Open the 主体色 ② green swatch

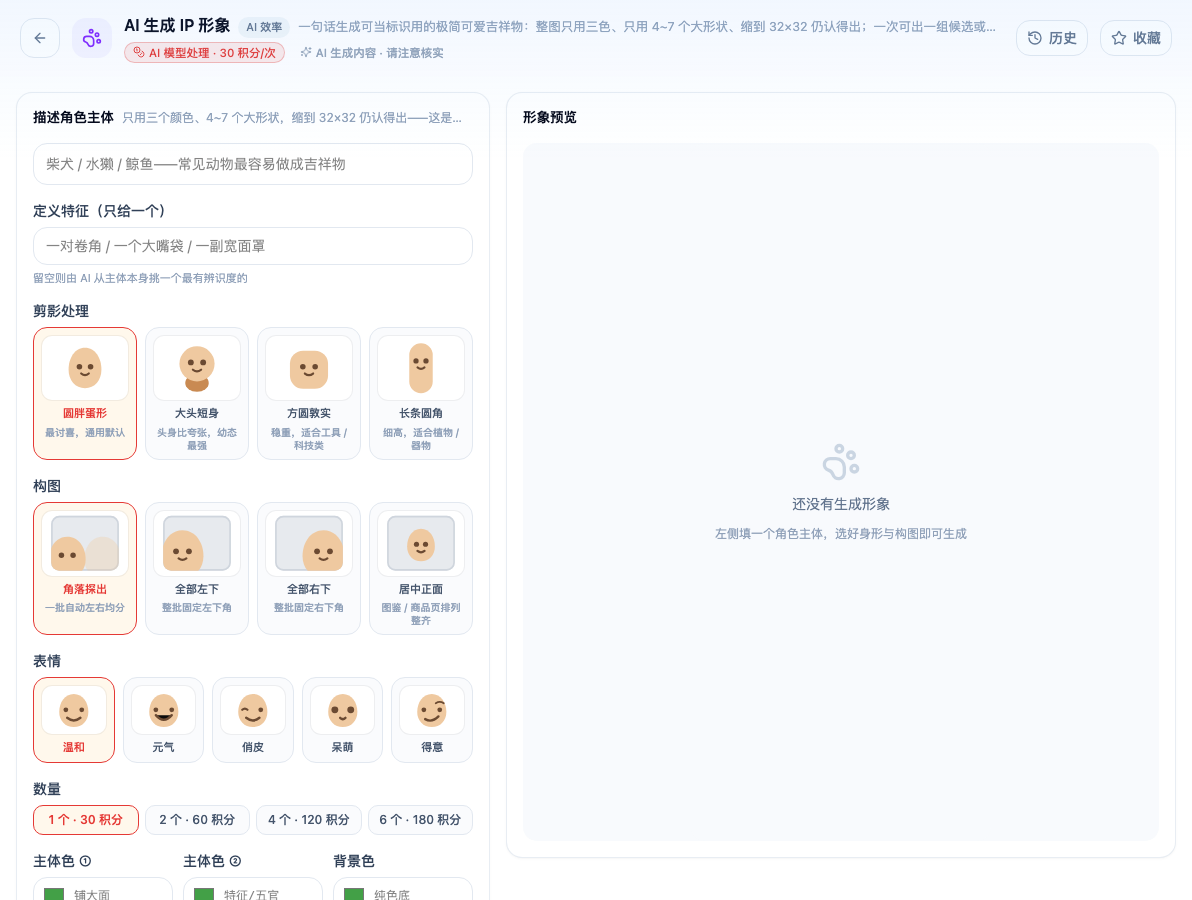point(204,894)
